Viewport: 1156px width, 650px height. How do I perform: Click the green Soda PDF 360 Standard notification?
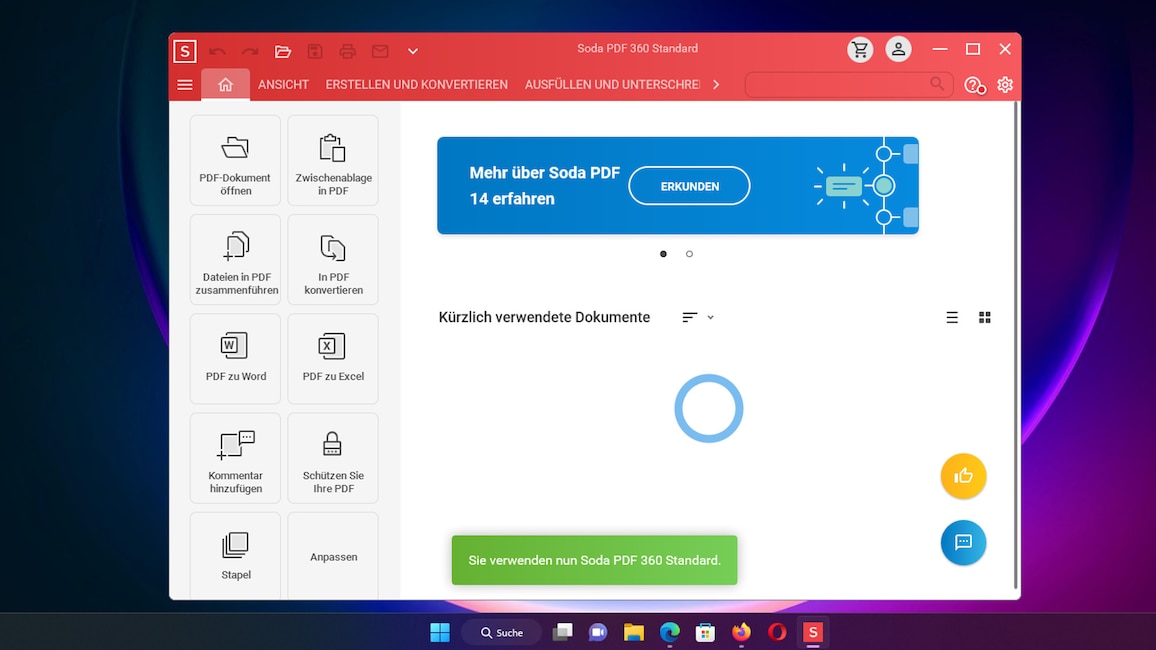coord(594,560)
